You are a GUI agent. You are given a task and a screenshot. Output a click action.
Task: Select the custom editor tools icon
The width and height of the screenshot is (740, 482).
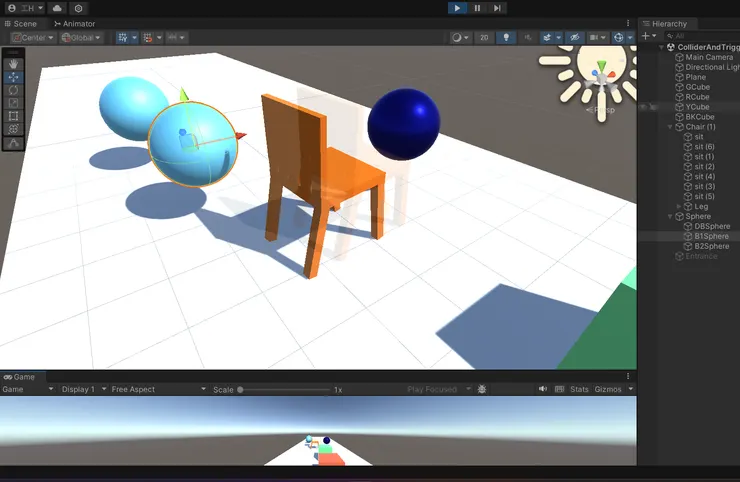(13, 143)
